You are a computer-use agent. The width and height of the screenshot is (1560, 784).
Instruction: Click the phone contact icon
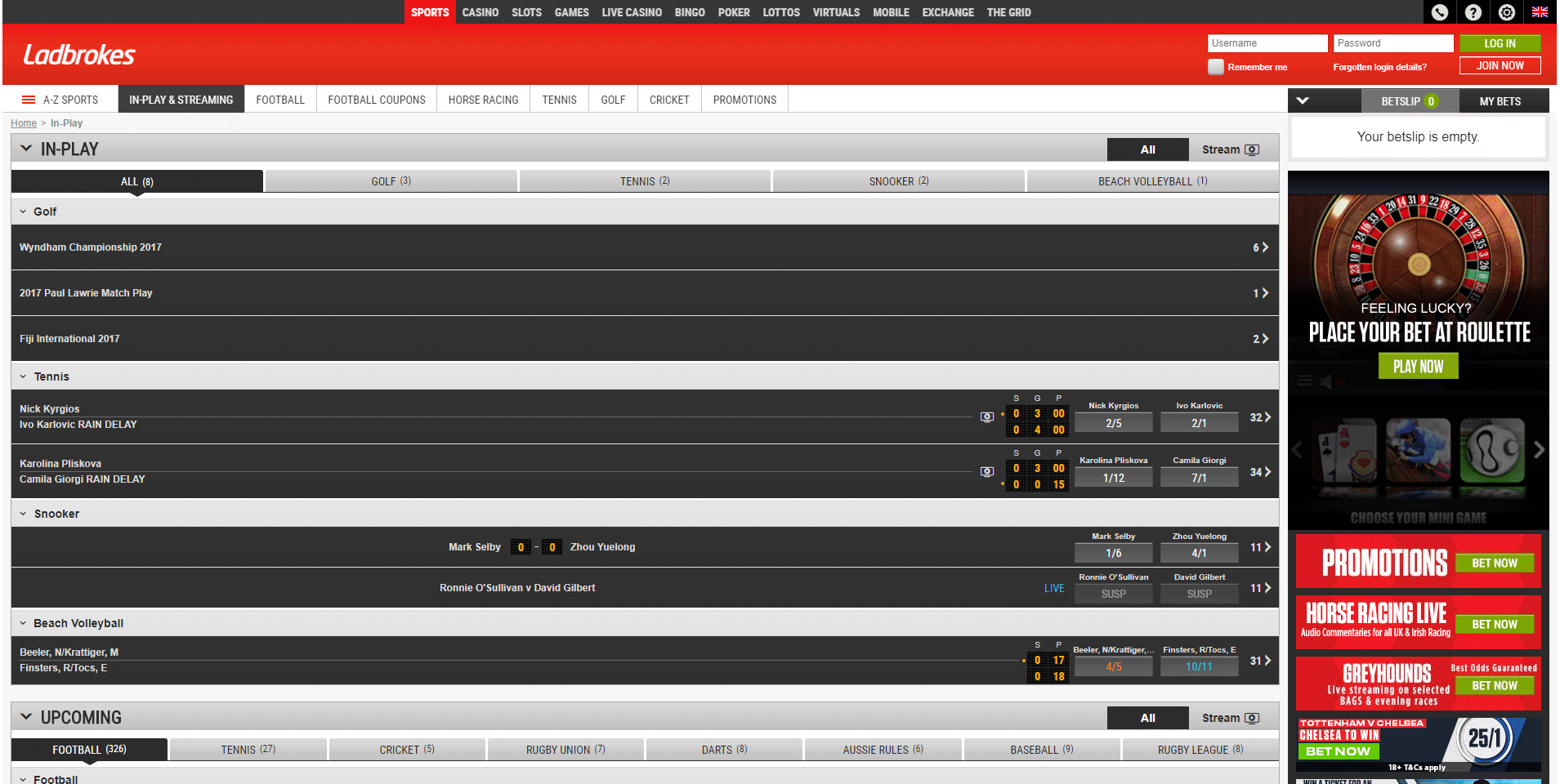click(1440, 12)
